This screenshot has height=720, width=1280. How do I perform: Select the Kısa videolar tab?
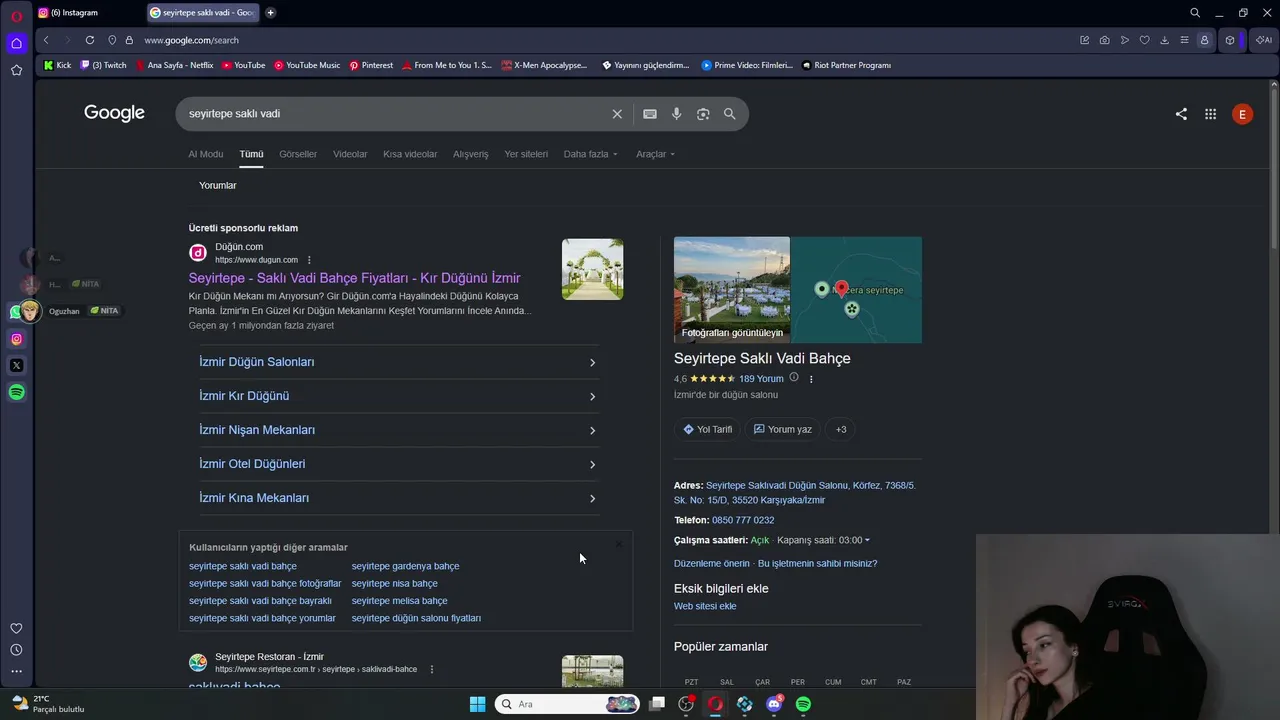point(410,154)
